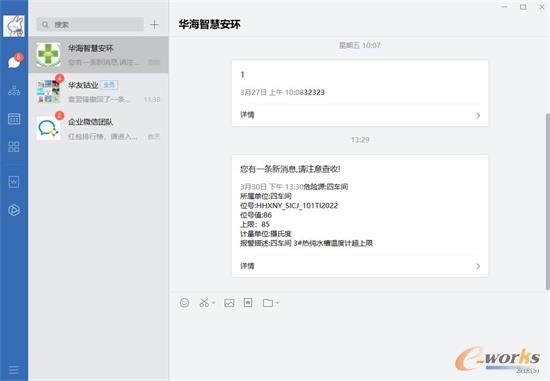This screenshot has height=381, width=550.
Task: Click the 报警描述 line in alarm message
Action: pos(306,243)
